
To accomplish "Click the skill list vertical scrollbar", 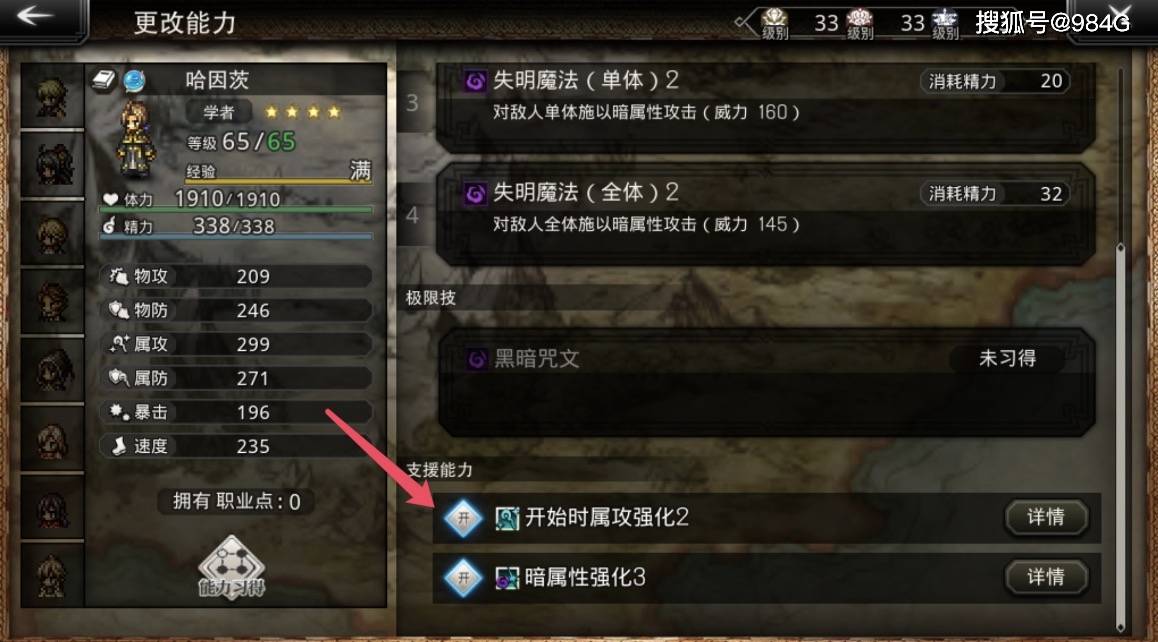I will (1120, 347).
